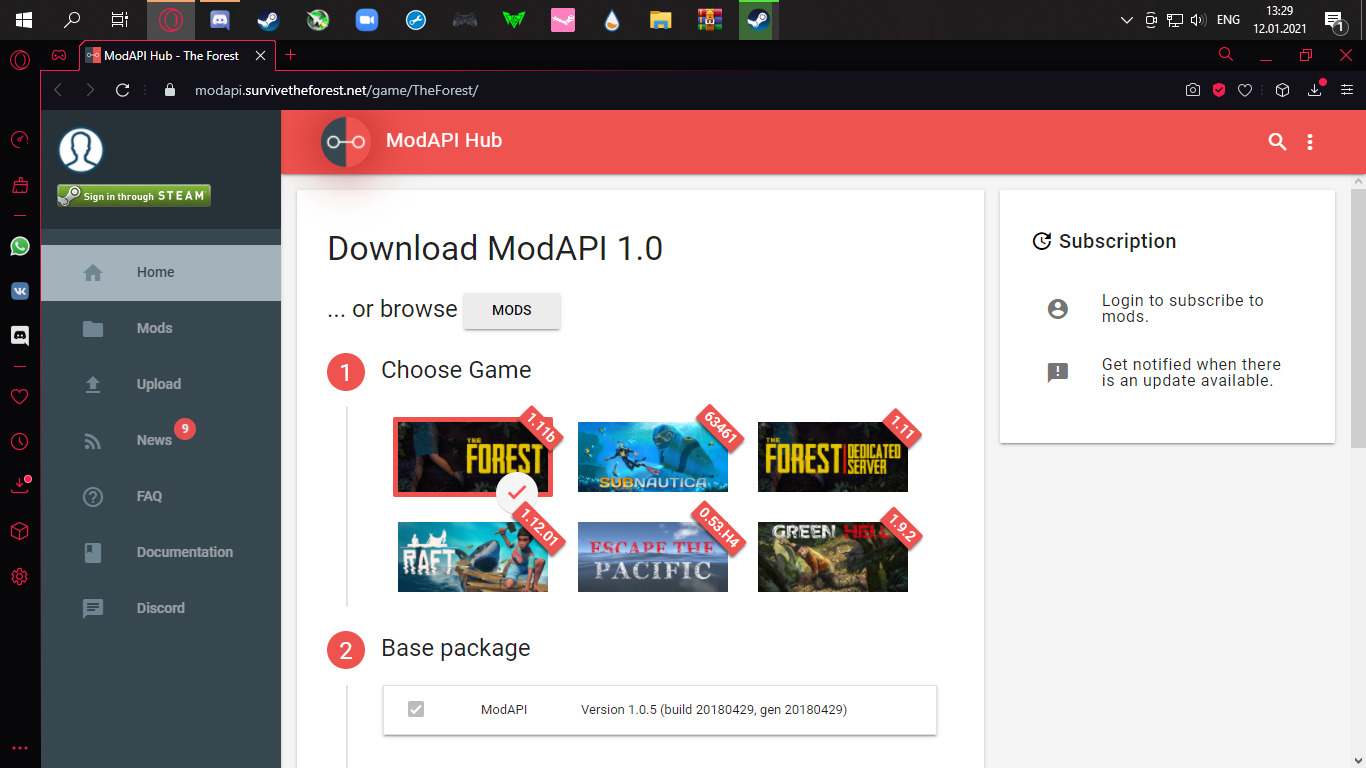This screenshot has height=768, width=1366.
Task: Open the Windows notification center
Action: 1333,20
